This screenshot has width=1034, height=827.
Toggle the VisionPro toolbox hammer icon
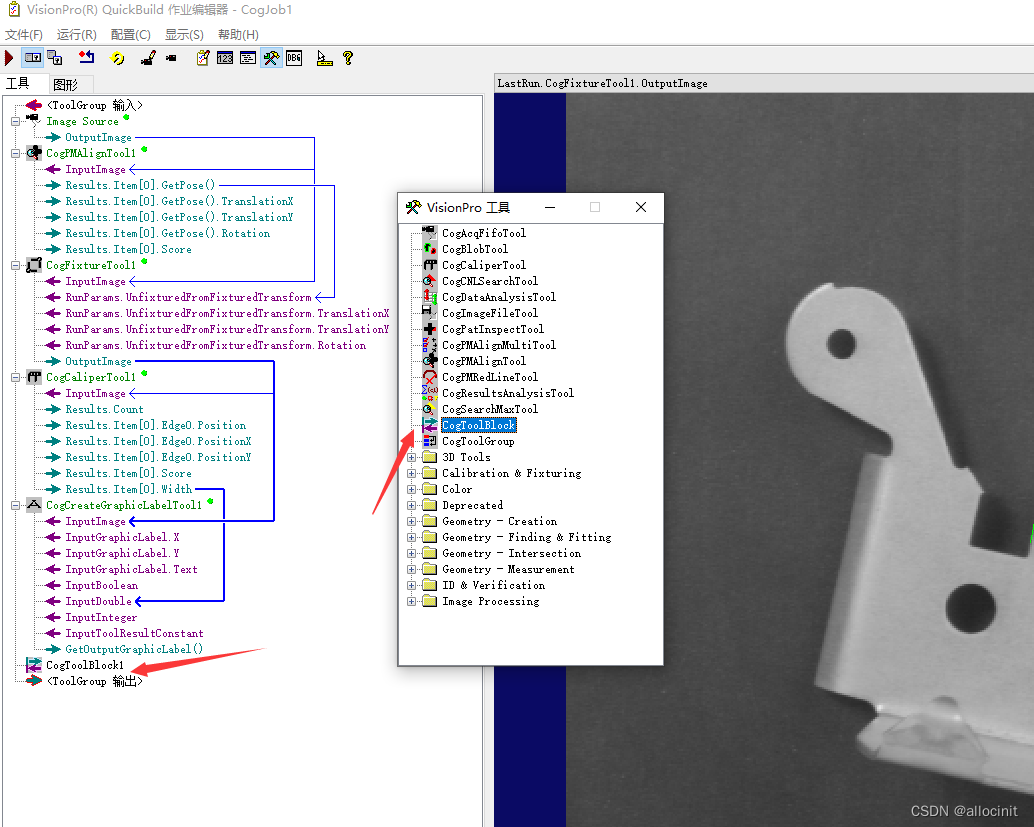(x=271, y=58)
